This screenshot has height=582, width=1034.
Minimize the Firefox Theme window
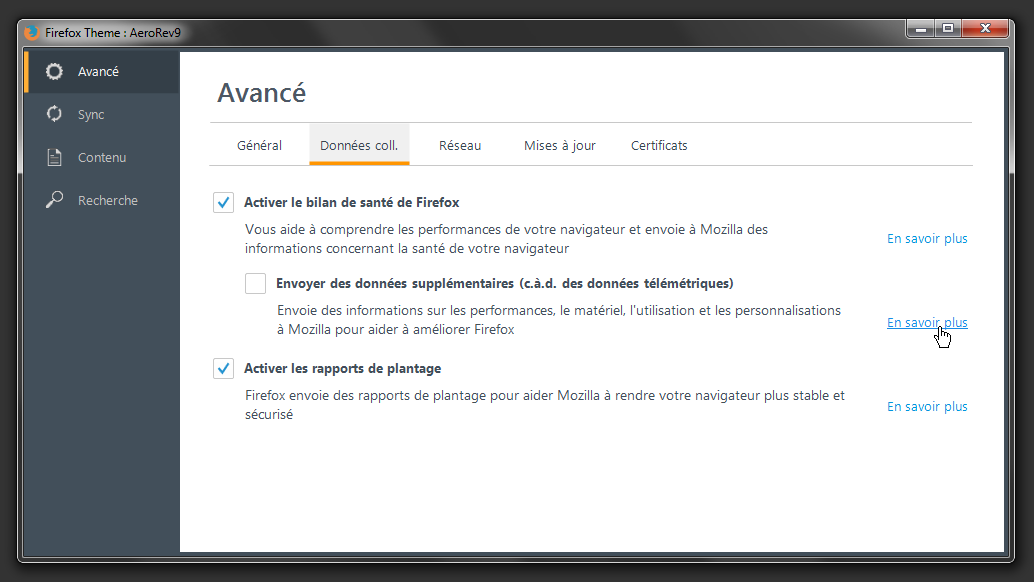point(919,28)
